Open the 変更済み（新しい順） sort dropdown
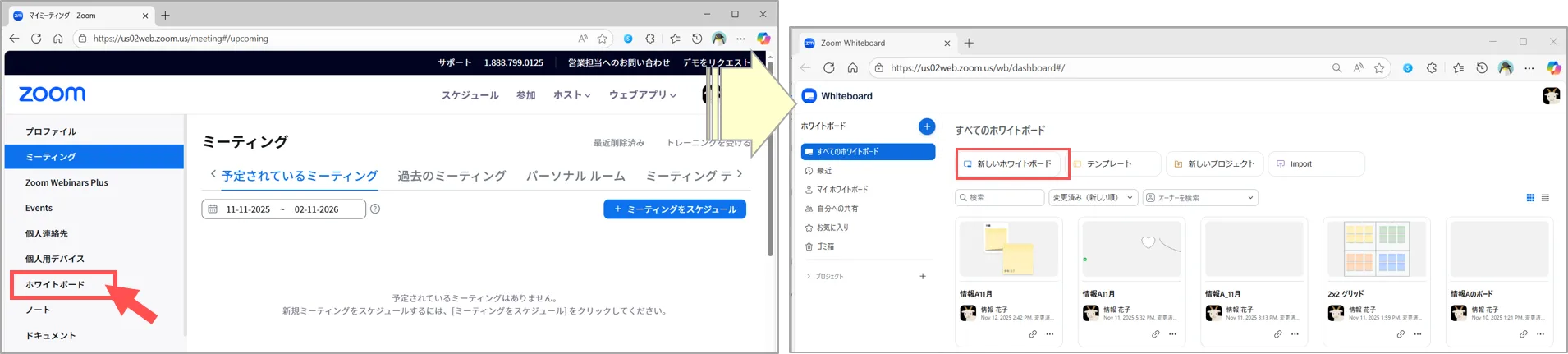Image resolution: width=1568 pixels, height=354 pixels. pyautogui.click(x=1093, y=198)
